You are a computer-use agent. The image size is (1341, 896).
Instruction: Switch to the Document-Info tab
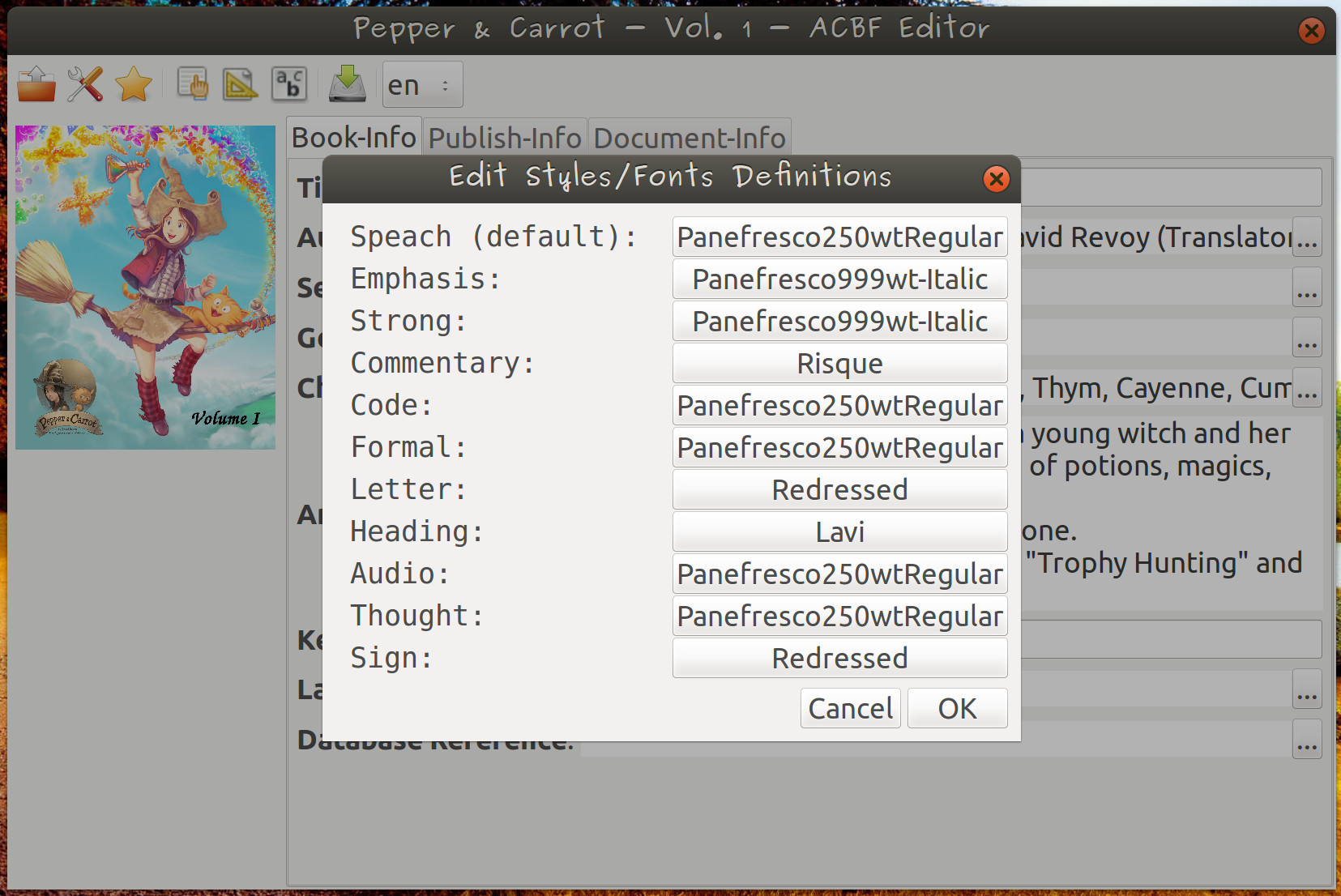[x=690, y=138]
